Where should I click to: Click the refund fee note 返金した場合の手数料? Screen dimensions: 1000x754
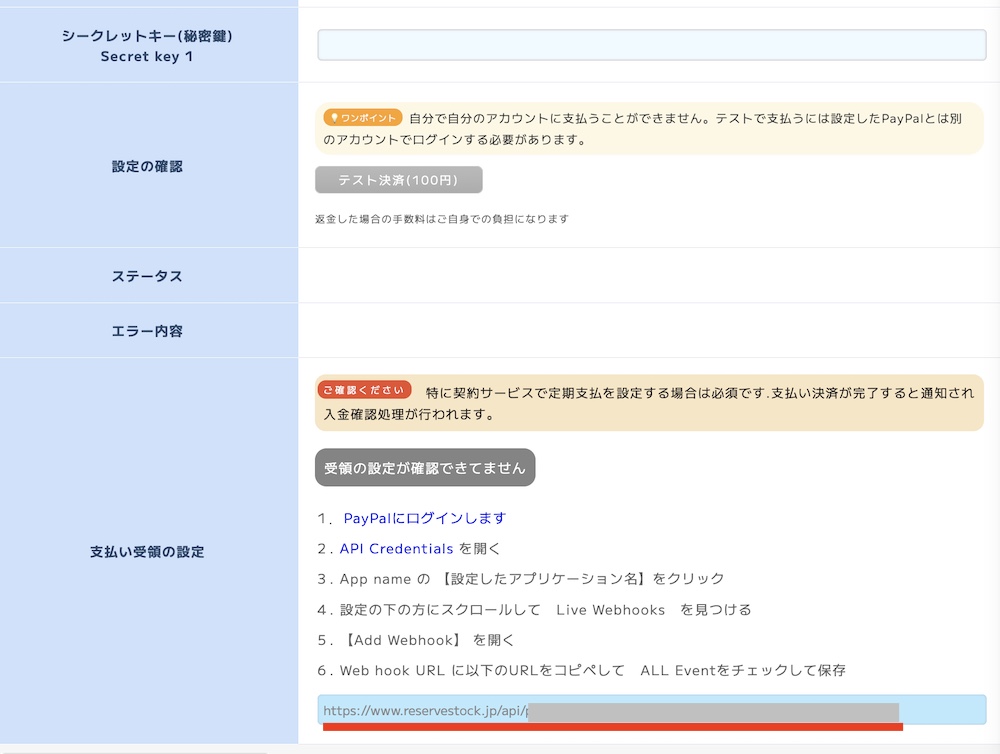coord(441,219)
